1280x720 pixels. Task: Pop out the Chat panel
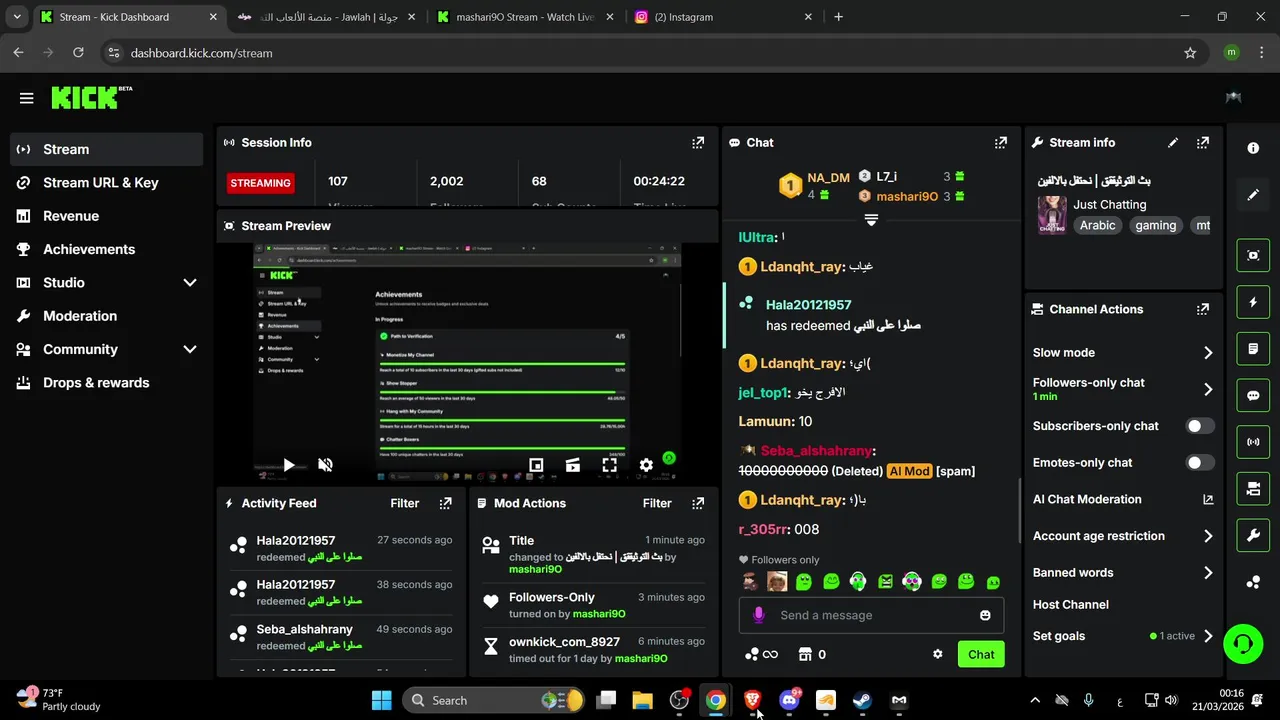[1000, 143]
